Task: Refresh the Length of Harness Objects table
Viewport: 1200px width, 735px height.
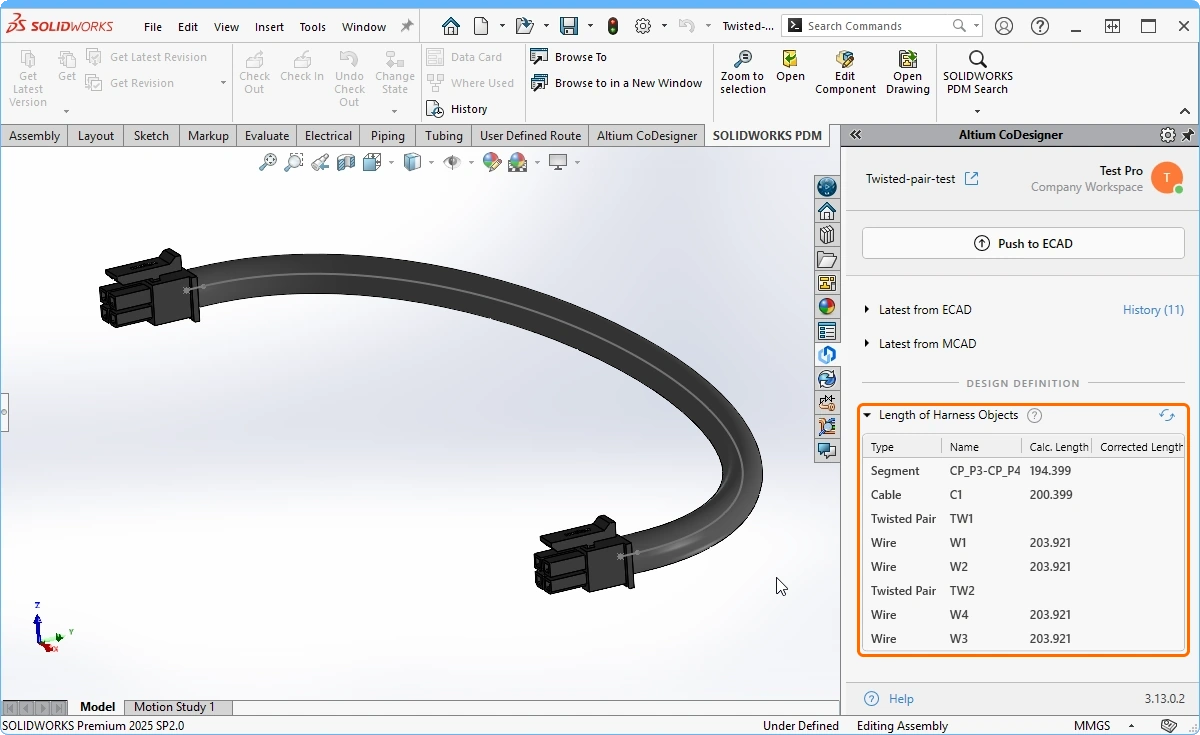Action: [1166, 415]
